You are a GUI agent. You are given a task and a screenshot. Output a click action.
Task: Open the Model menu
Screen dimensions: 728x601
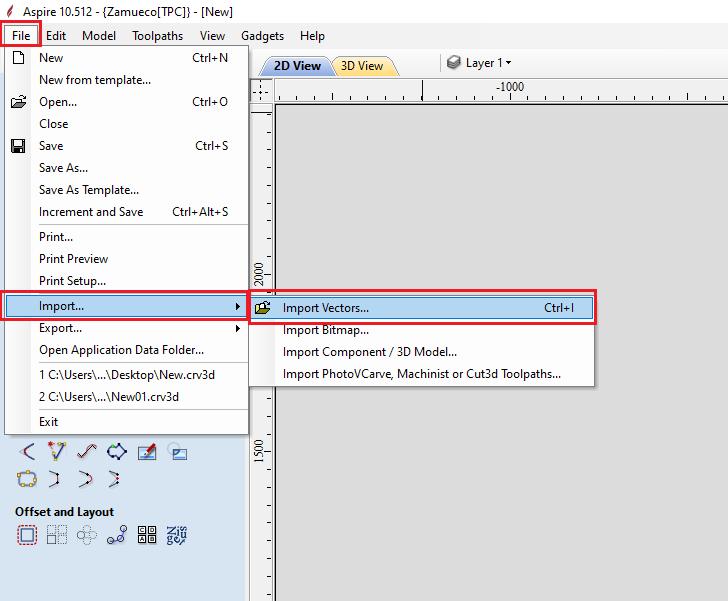(99, 36)
